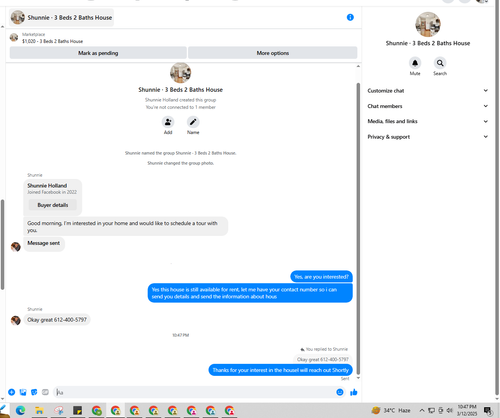Screen dimensions: 500x418
Task: Edit the group name with the pencil icon
Action: coord(193,122)
